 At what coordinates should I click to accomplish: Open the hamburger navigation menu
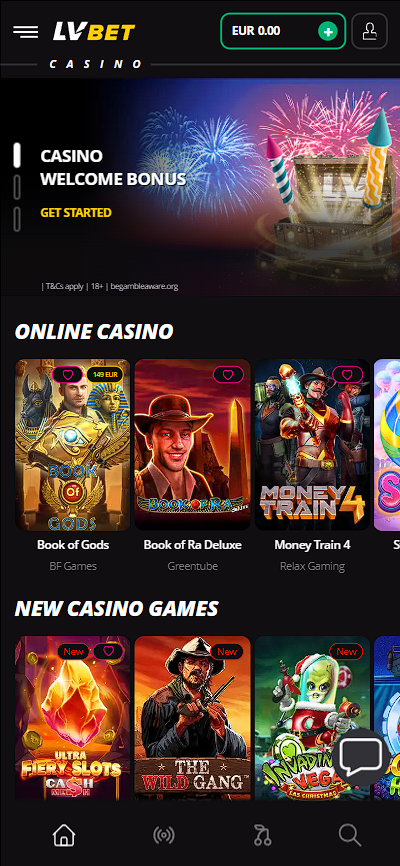[25, 31]
